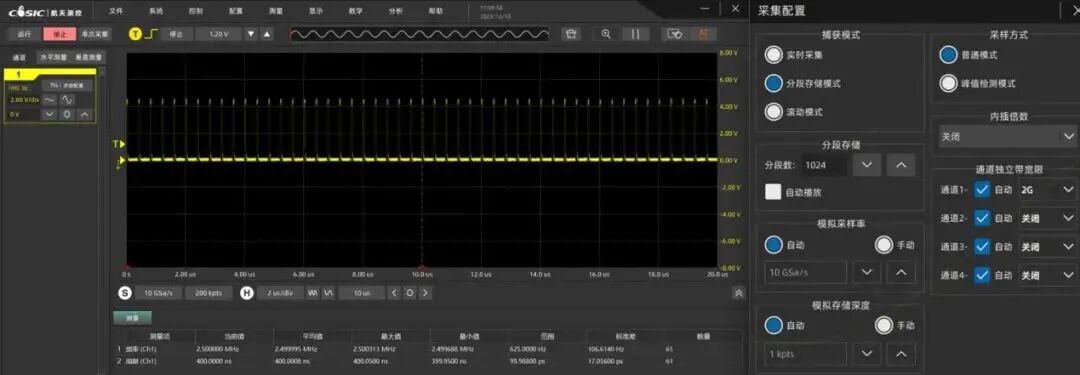
Task: Click the 2 us/div timebase field
Action: [x=280, y=293]
